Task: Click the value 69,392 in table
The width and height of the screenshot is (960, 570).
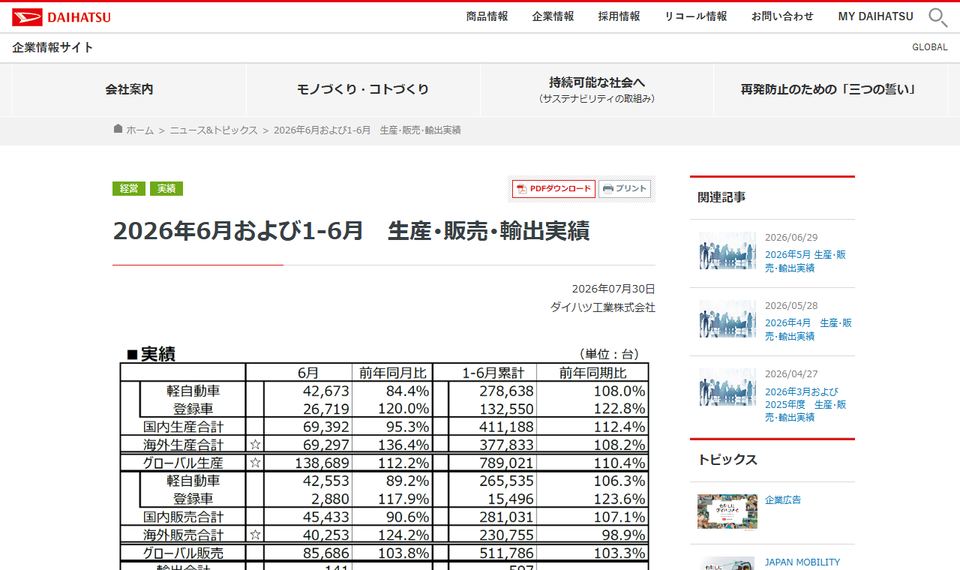Action: 326,427
